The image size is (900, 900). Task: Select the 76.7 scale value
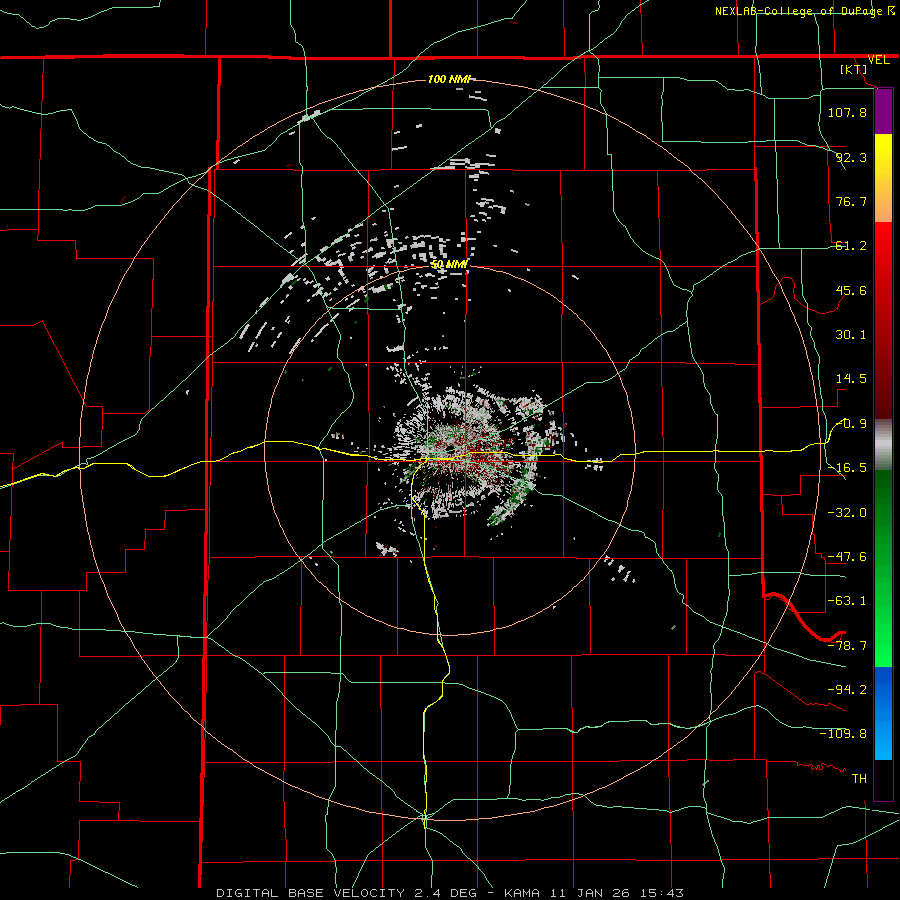tap(851, 201)
